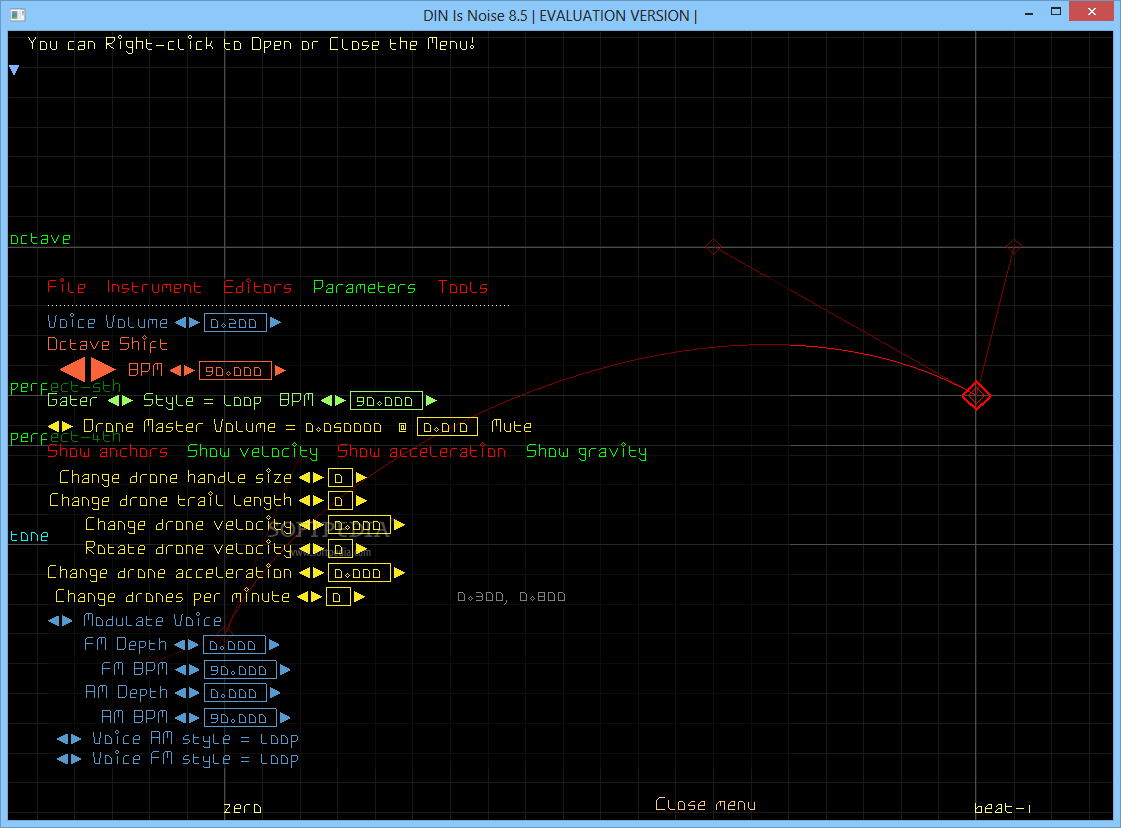
Task: Increase AM Depth with right arrow
Action: point(275,692)
